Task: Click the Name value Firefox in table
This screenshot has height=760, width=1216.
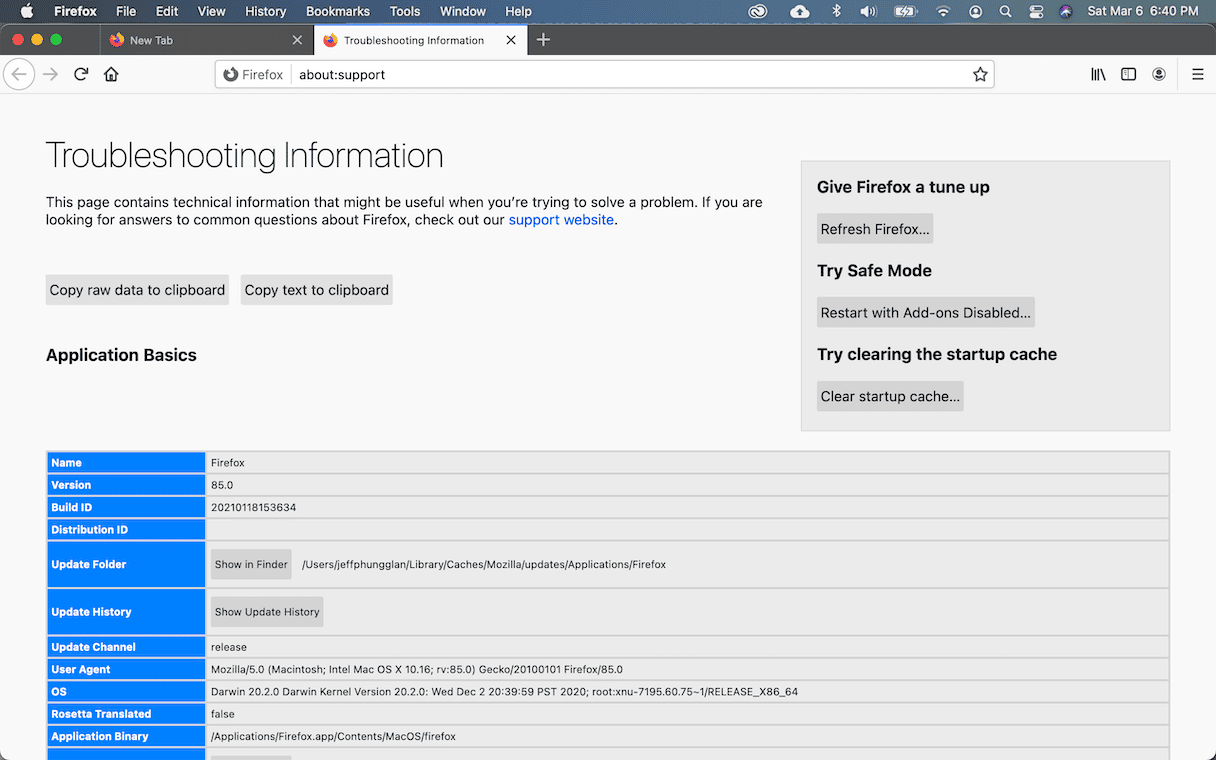Action: click(x=228, y=463)
